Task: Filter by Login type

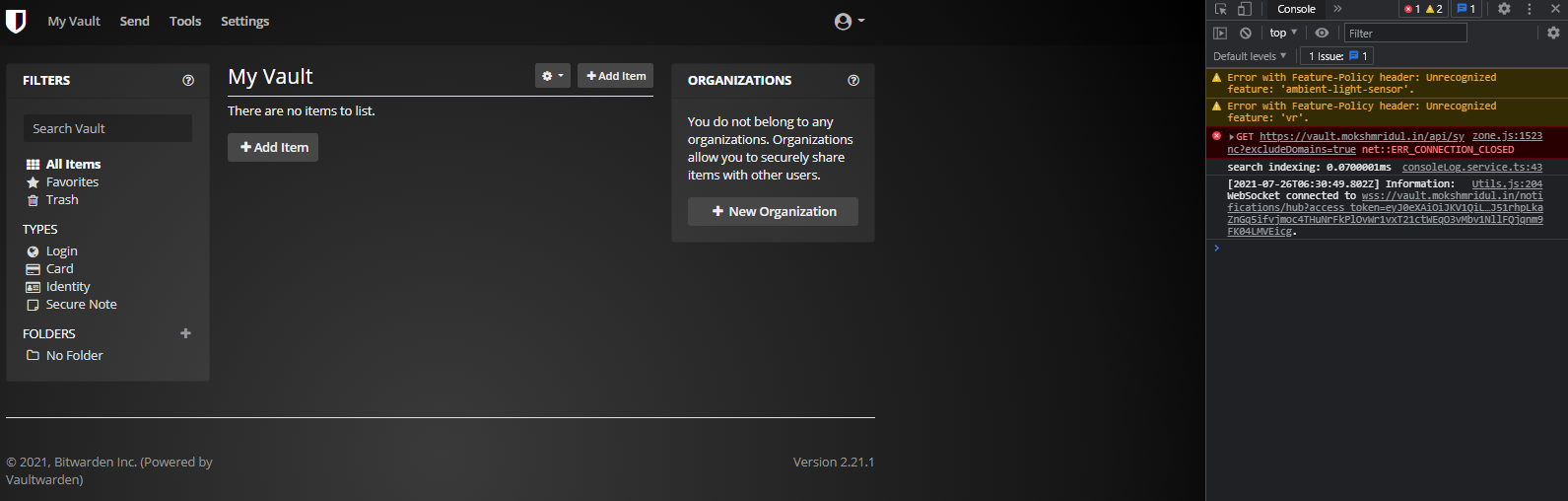Action: [x=61, y=250]
